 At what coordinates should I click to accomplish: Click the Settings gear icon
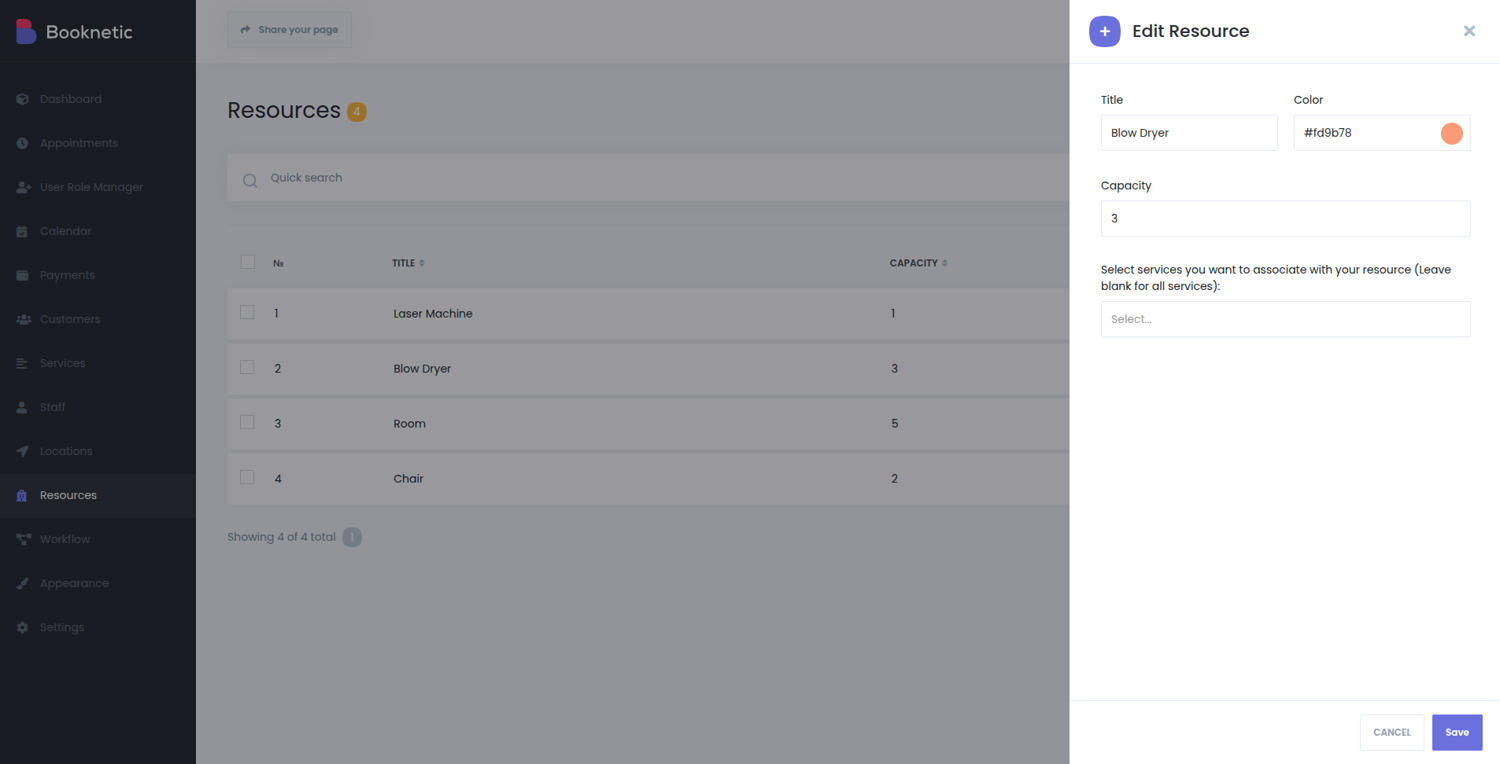(22, 627)
